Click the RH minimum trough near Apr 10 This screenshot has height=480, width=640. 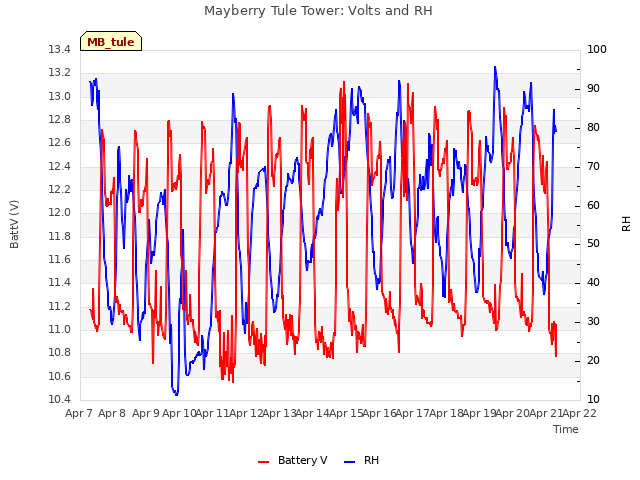pyautogui.click(x=176, y=394)
